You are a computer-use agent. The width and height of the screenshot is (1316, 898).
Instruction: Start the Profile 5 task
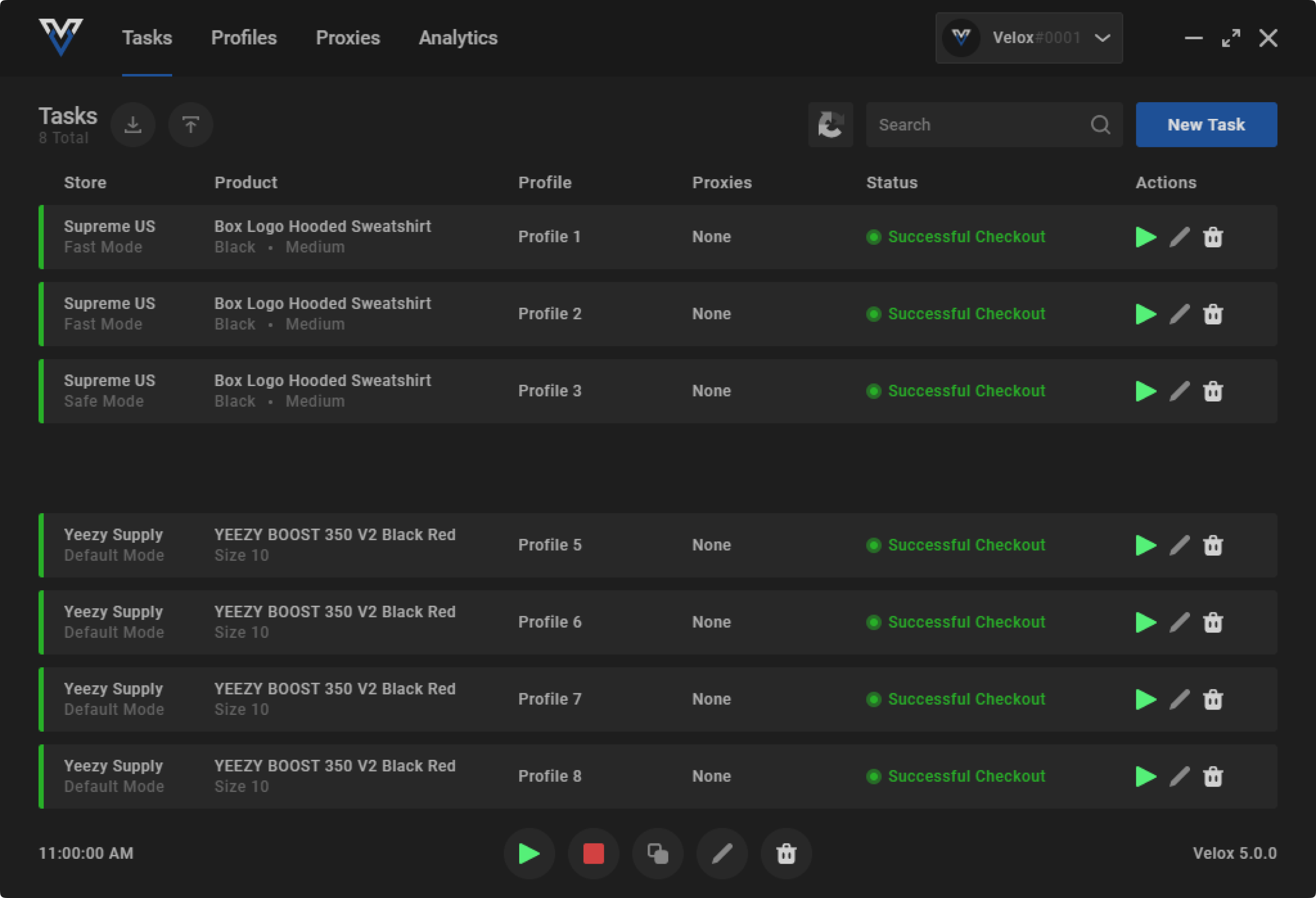[x=1146, y=545]
